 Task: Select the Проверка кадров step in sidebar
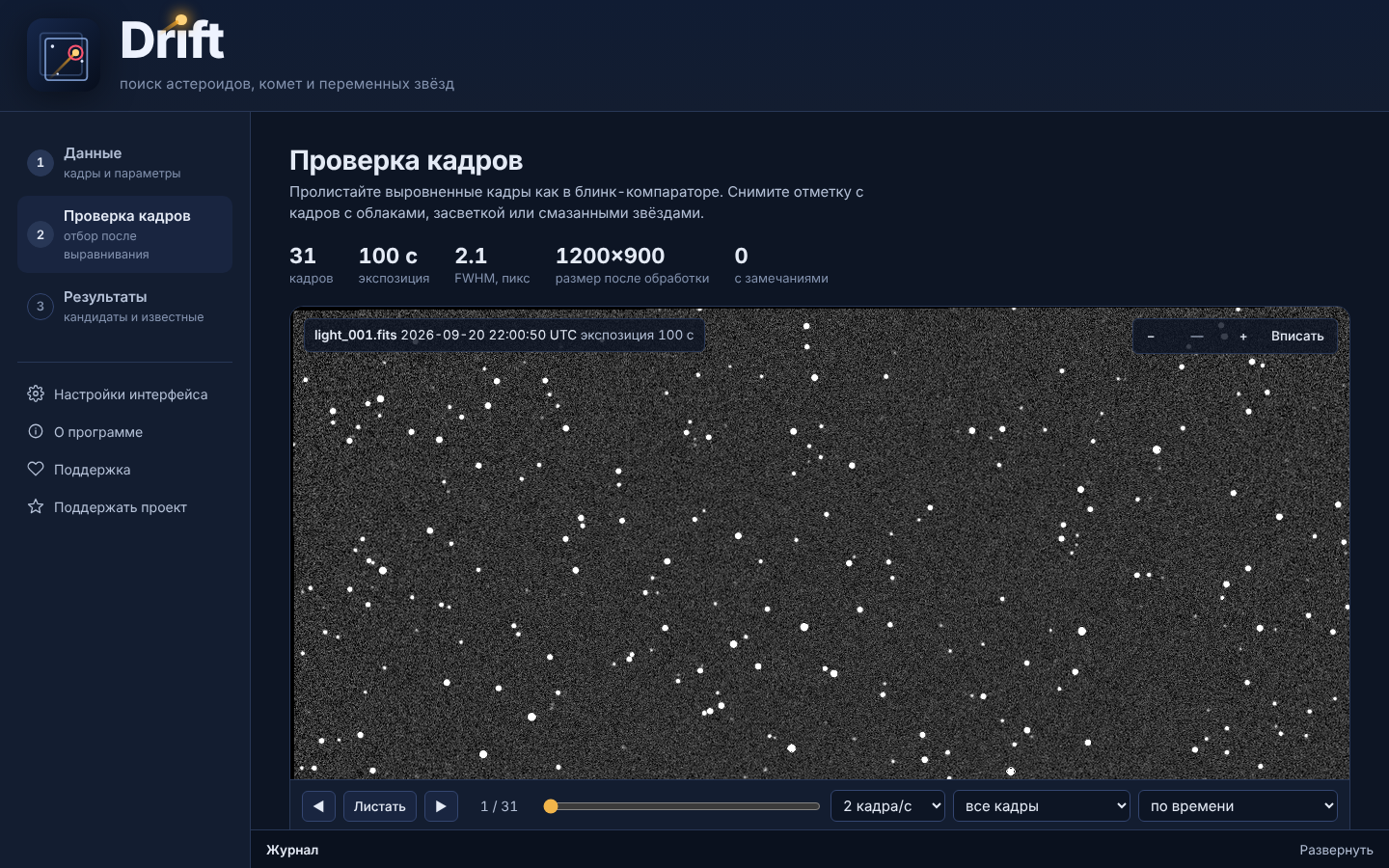[124, 234]
